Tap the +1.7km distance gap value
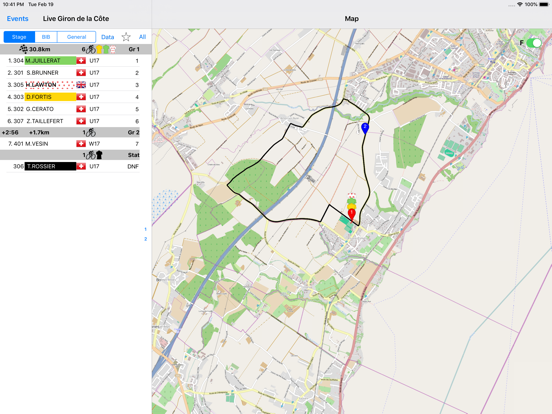 [x=39, y=132]
